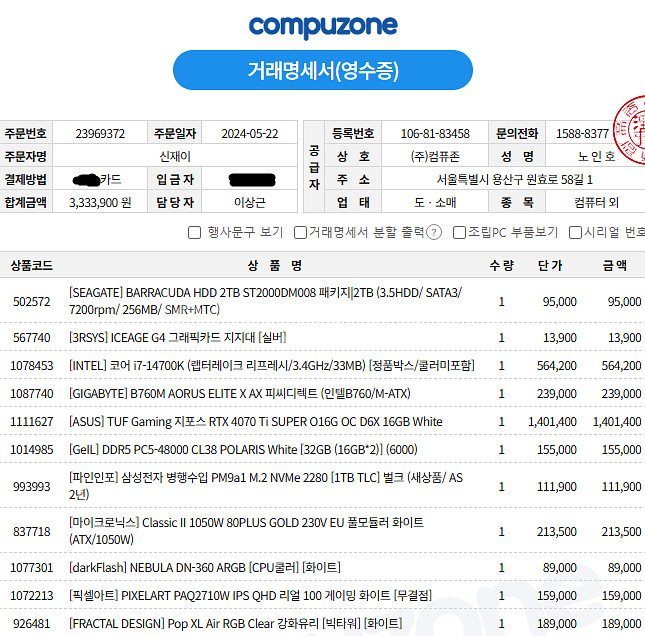Toggle the 시리얼 번호 checkbox

(575, 232)
